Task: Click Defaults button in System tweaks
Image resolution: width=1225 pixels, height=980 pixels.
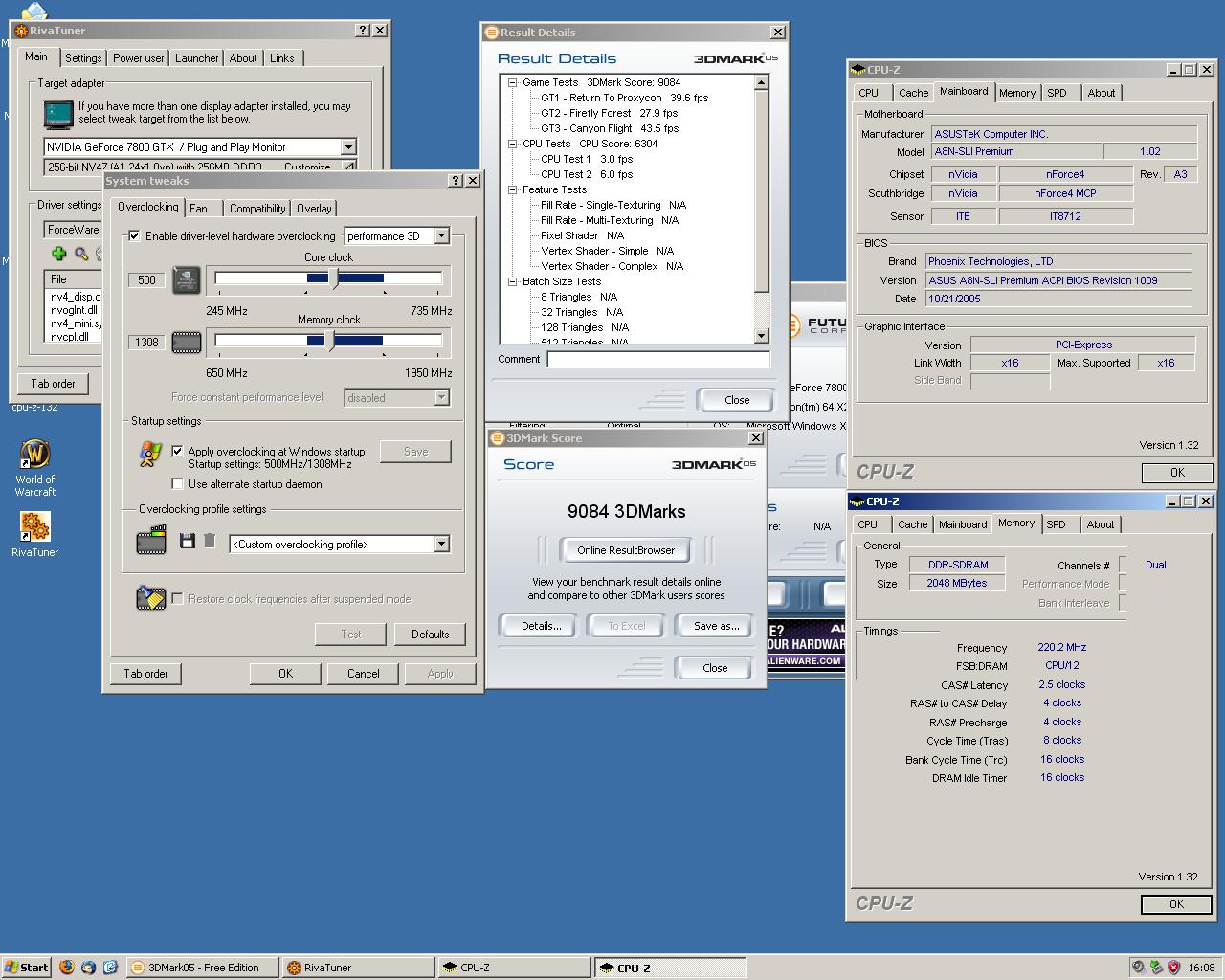Action: click(430, 634)
